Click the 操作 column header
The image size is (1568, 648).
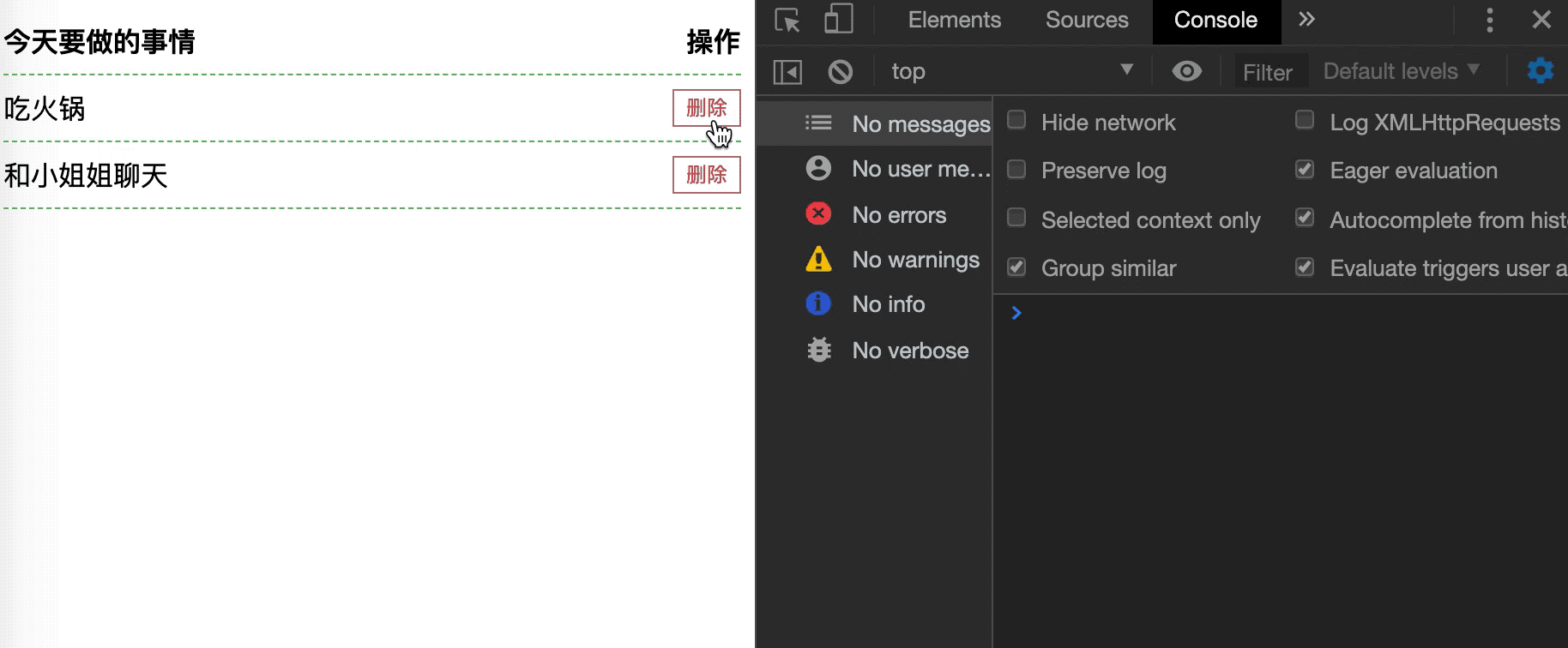pos(713,41)
